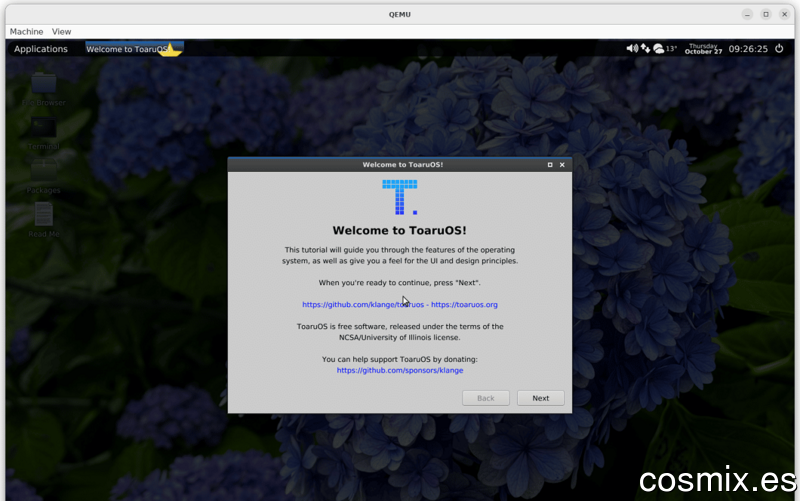Click the 13° temperature reading
This screenshot has width=800, height=501.
point(671,48)
